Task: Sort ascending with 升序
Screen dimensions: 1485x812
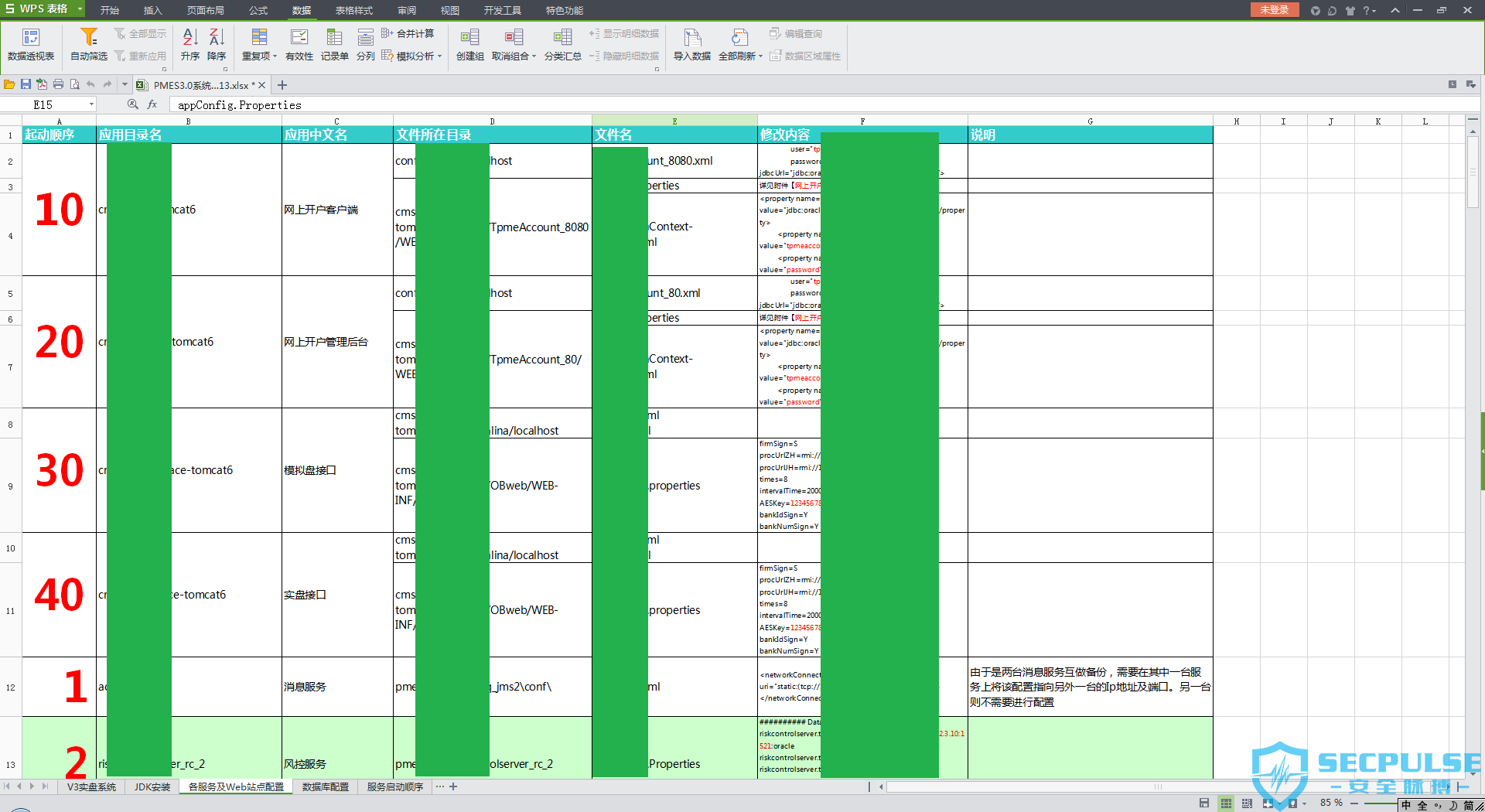Action: (x=190, y=44)
